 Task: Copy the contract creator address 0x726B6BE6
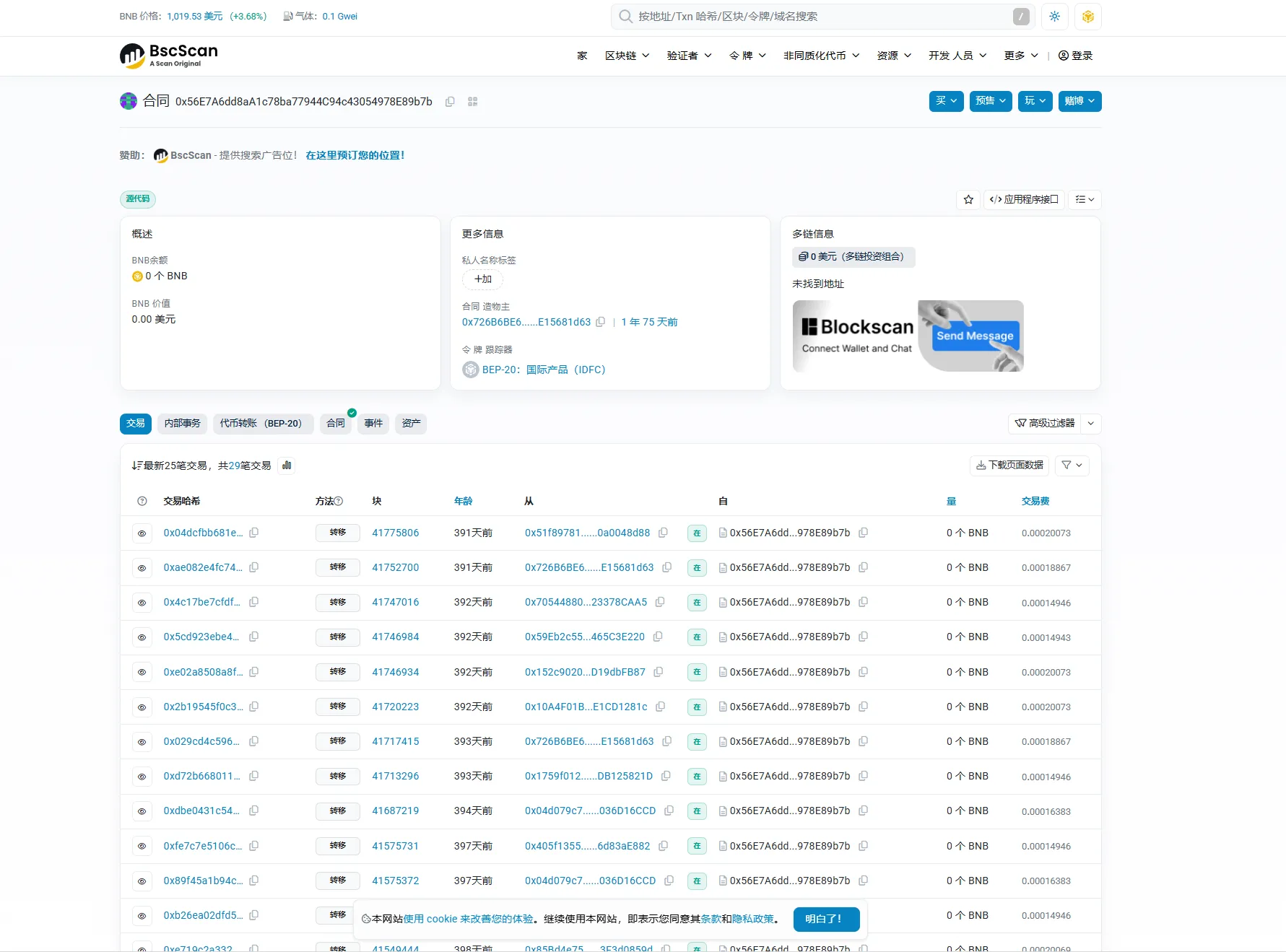(x=600, y=322)
